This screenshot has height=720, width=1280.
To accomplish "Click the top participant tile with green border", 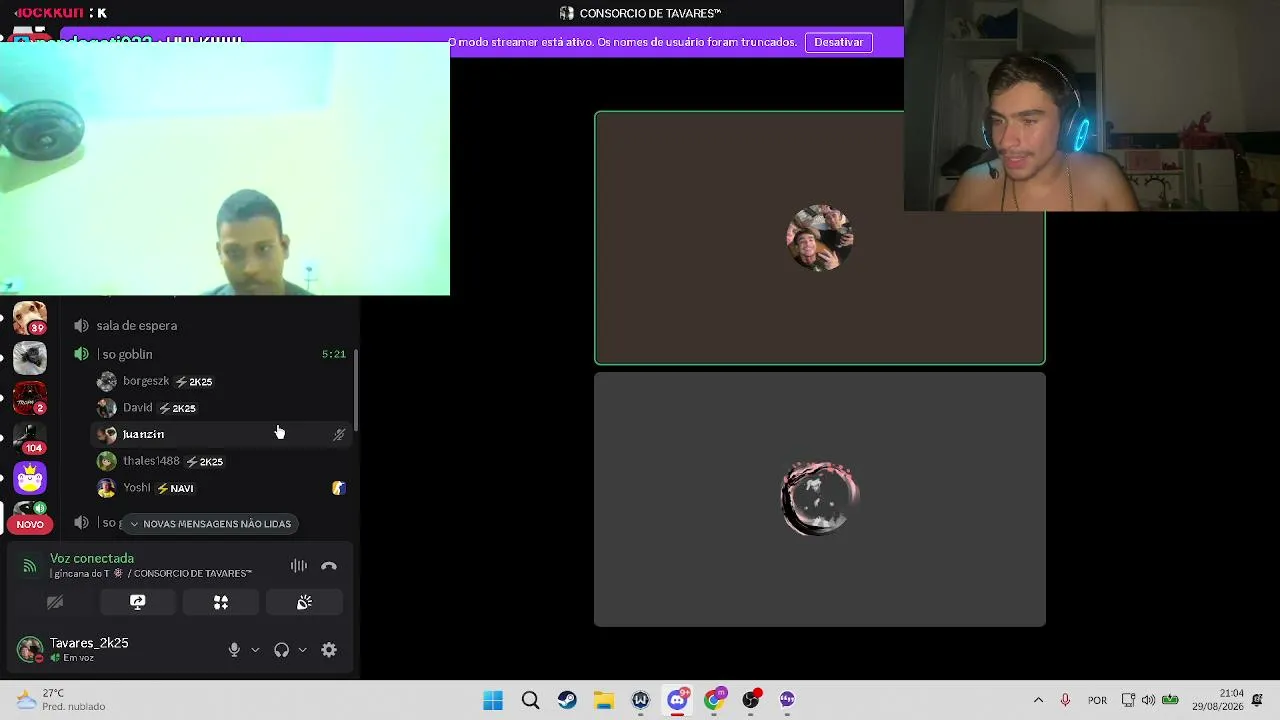I will [x=820, y=238].
